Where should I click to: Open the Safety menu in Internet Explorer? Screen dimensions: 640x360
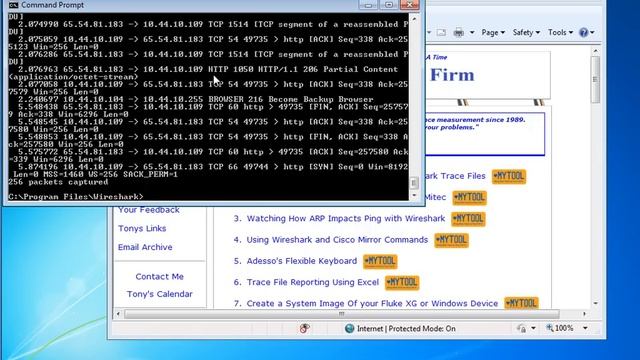coord(526,32)
